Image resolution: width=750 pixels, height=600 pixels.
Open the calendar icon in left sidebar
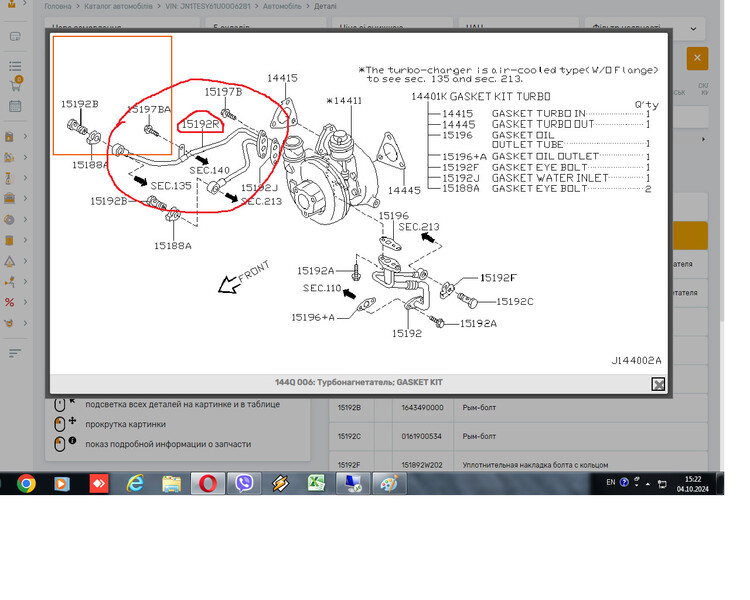tap(15, 105)
